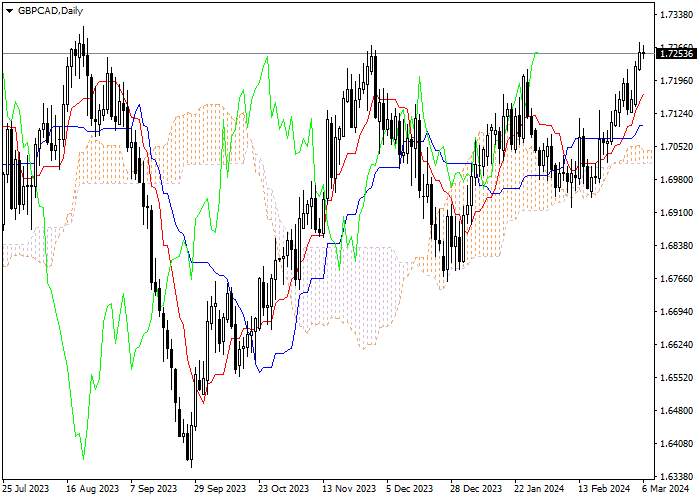700x500 pixels.
Task: Select the 25 Jul 2023 date label
Action: pyautogui.click(x=26, y=489)
